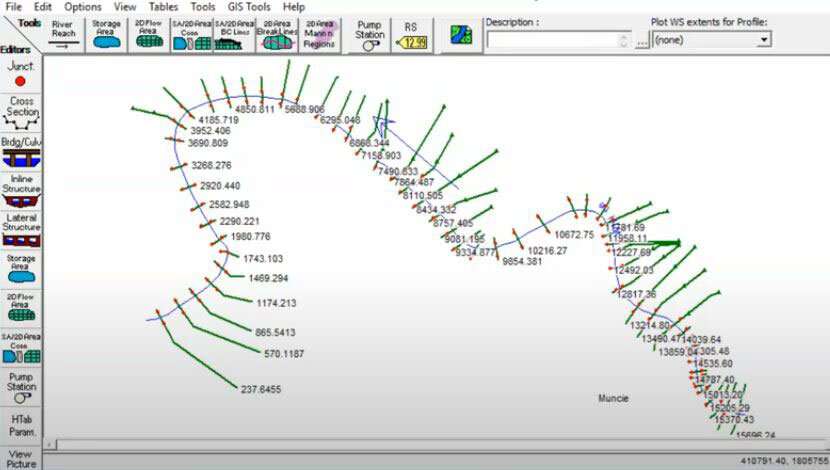Open the Bridge/Culvert editor
The height and width of the screenshot is (470, 830).
tap(21, 152)
